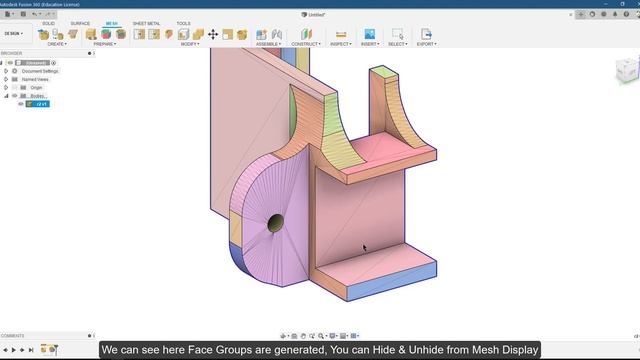This screenshot has height=360, width=640.
Task: Expand Named Views tree node
Action: (6, 79)
